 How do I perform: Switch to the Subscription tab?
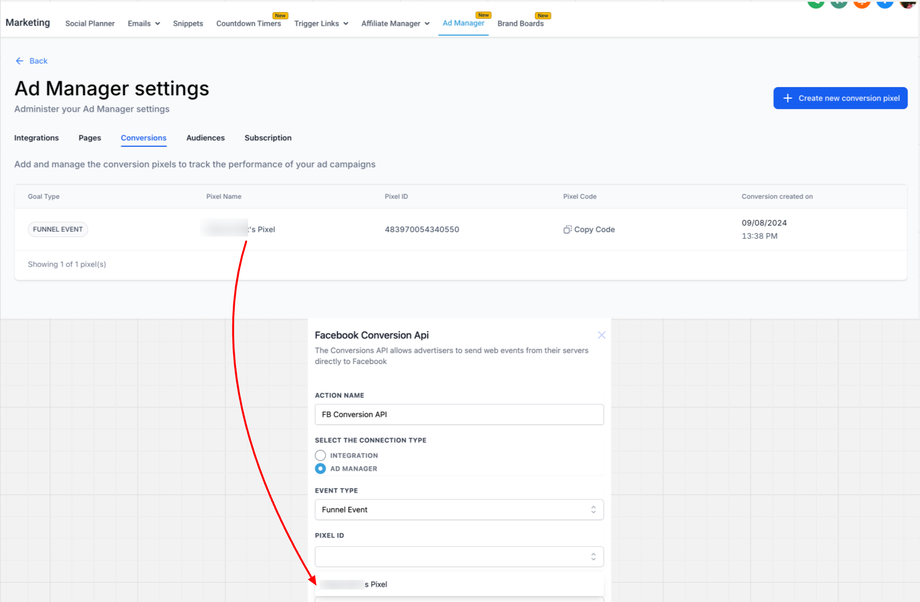[x=268, y=138]
